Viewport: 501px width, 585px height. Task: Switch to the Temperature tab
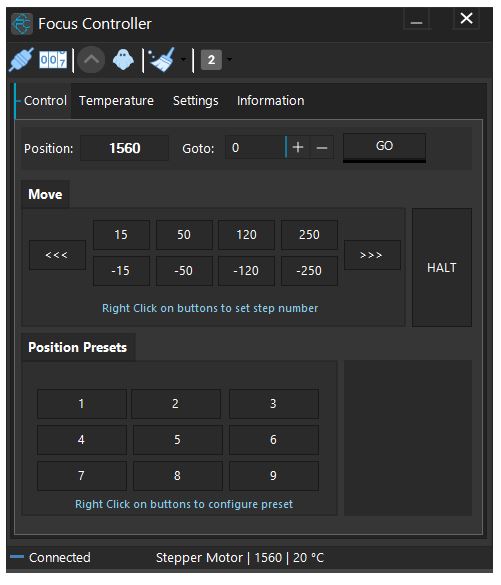tap(116, 101)
